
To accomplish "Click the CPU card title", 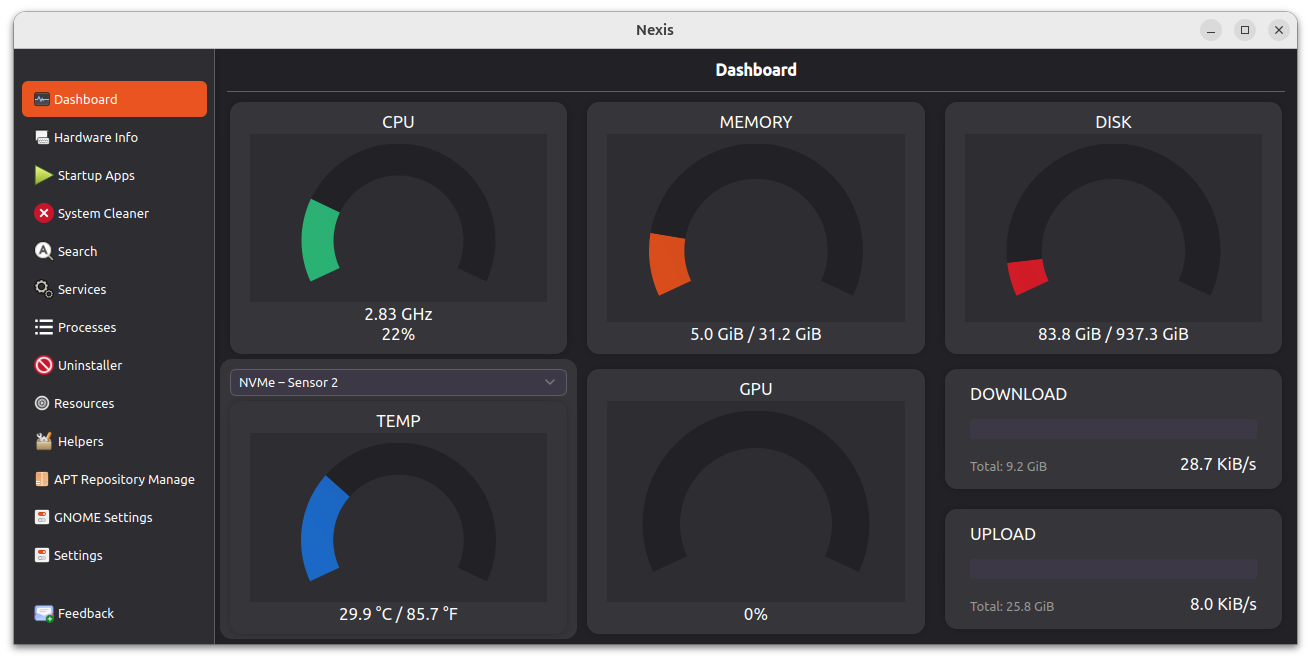I will (x=398, y=122).
